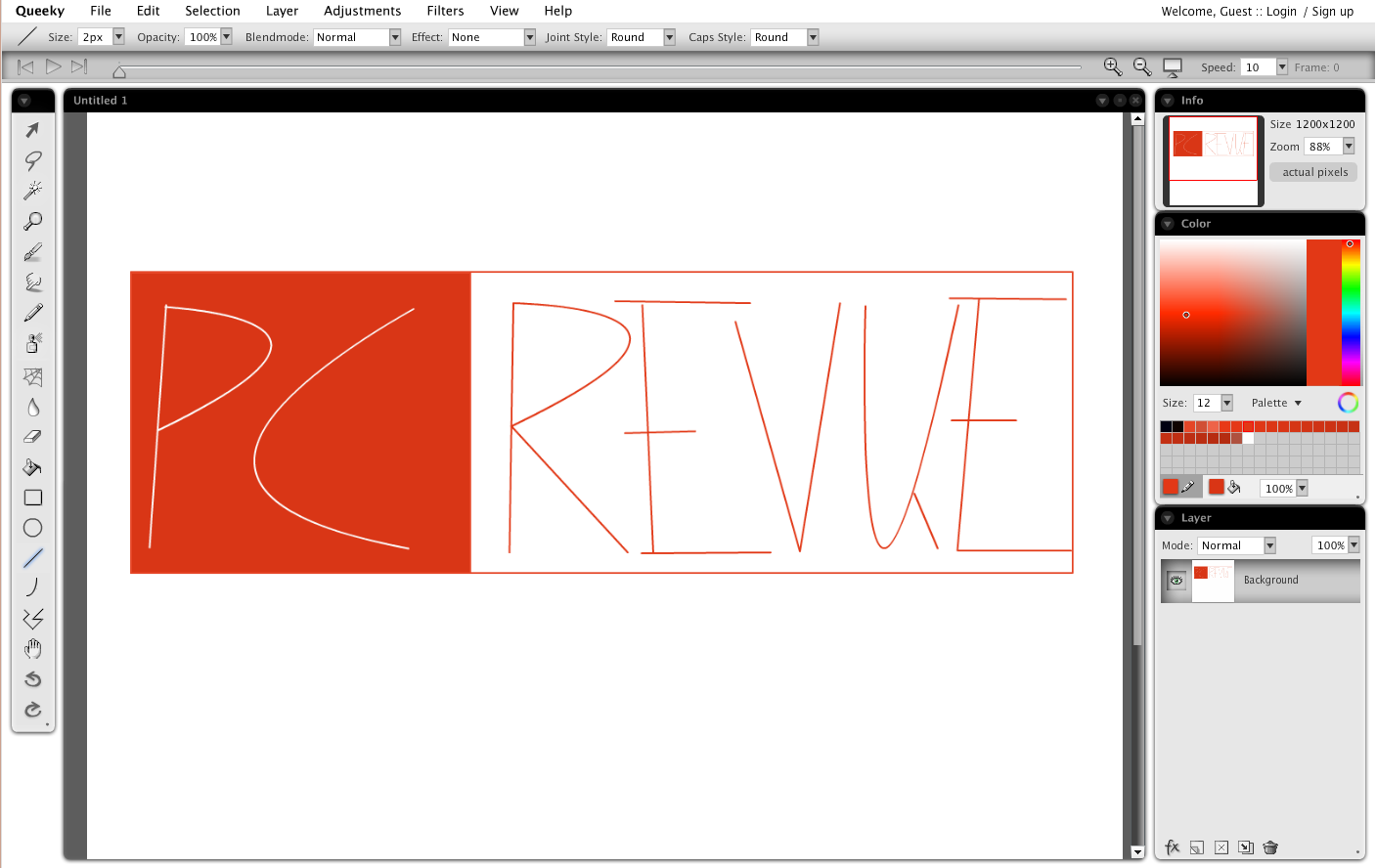Click the zoom in magnifier icon
This screenshot has height=868, width=1376.
[1112, 66]
